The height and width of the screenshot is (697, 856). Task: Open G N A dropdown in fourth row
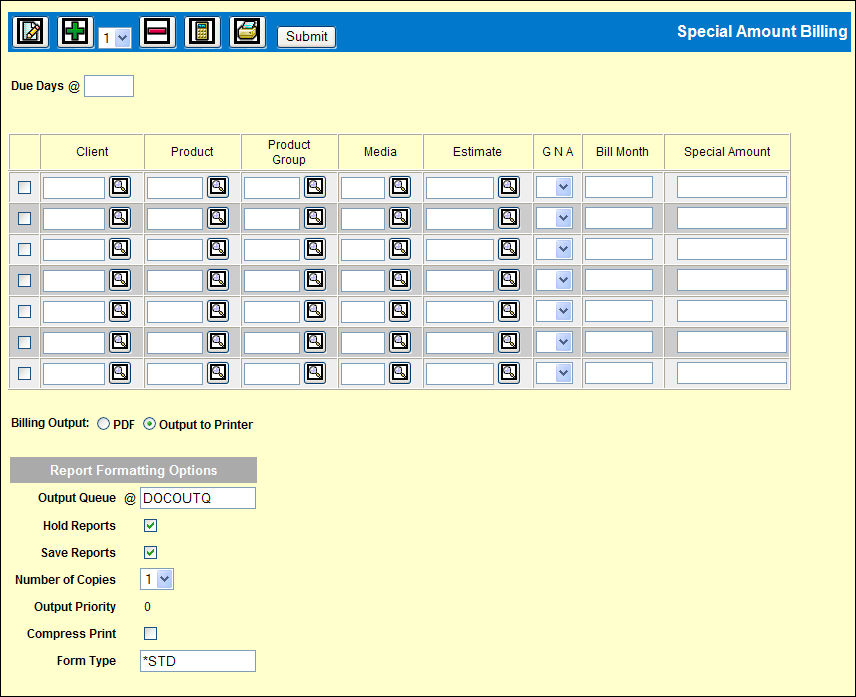click(x=555, y=280)
